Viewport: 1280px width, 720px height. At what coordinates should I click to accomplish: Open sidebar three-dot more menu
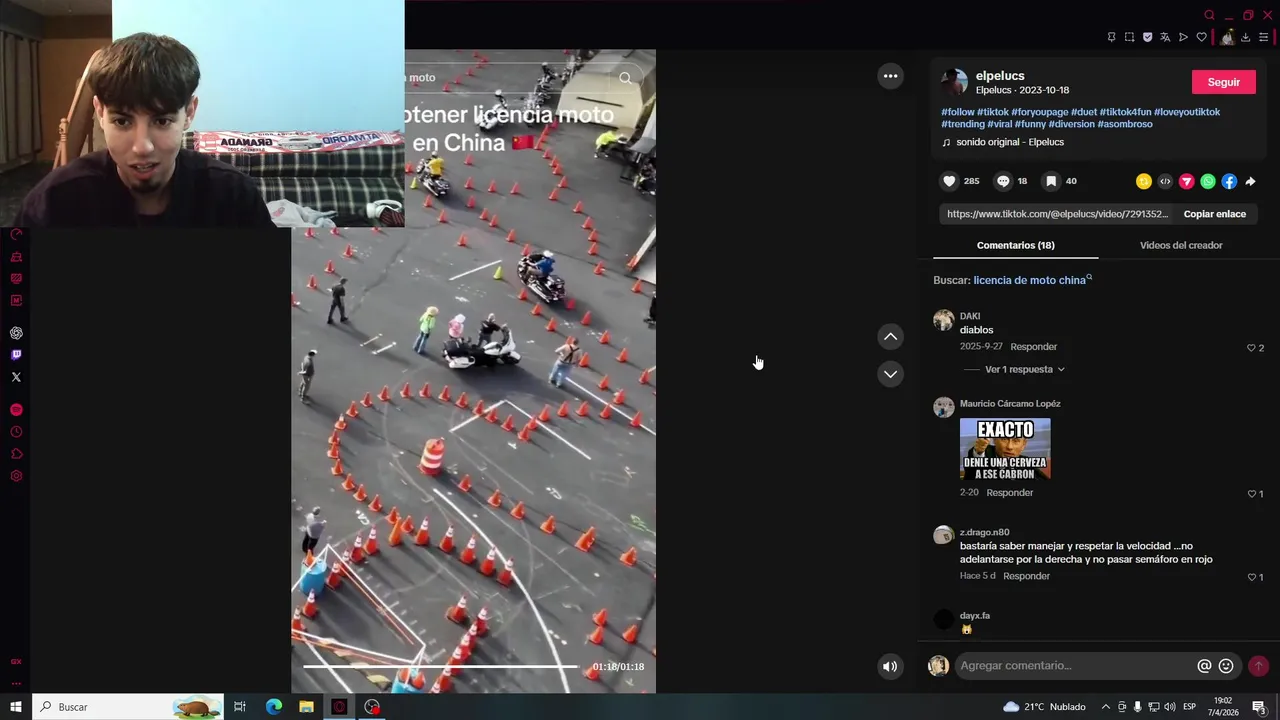tap(16, 684)
